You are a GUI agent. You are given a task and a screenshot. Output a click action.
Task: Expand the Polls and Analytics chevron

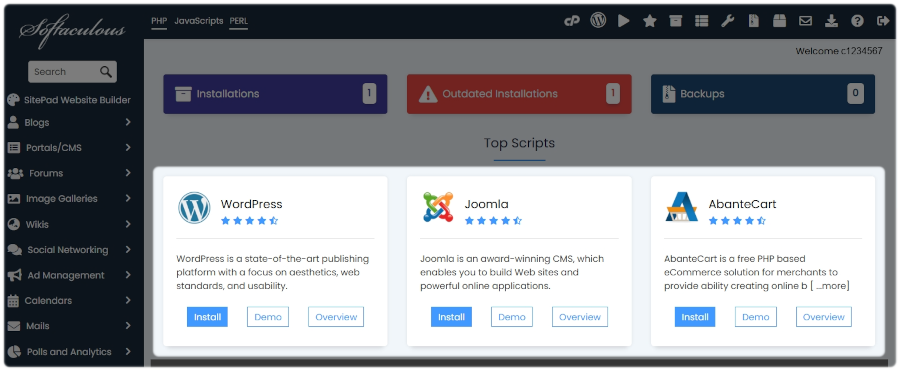(x=128, y=351)
